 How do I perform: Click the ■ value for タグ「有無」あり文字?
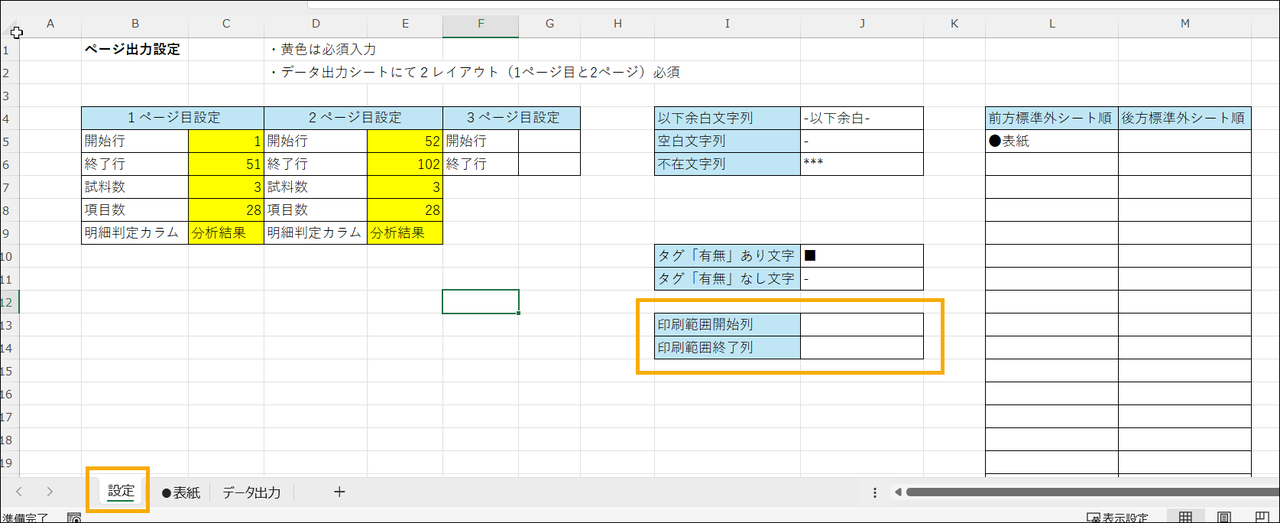click(x=862, y=256)
